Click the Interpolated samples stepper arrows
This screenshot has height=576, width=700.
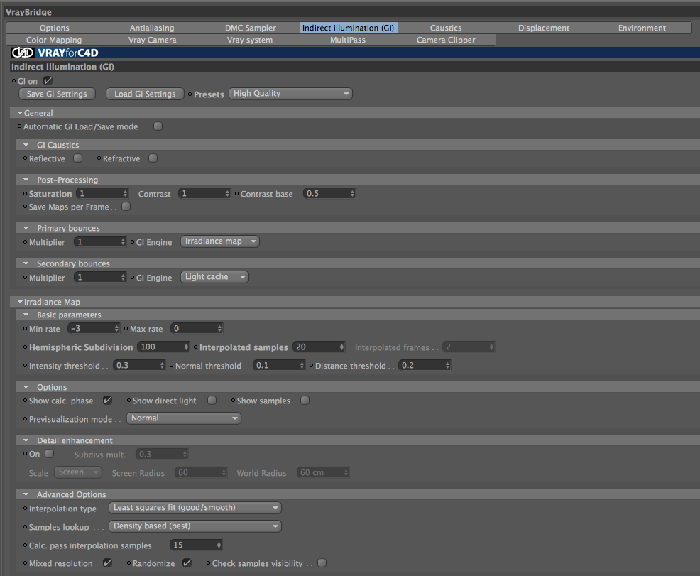click(x=342, y=347)
